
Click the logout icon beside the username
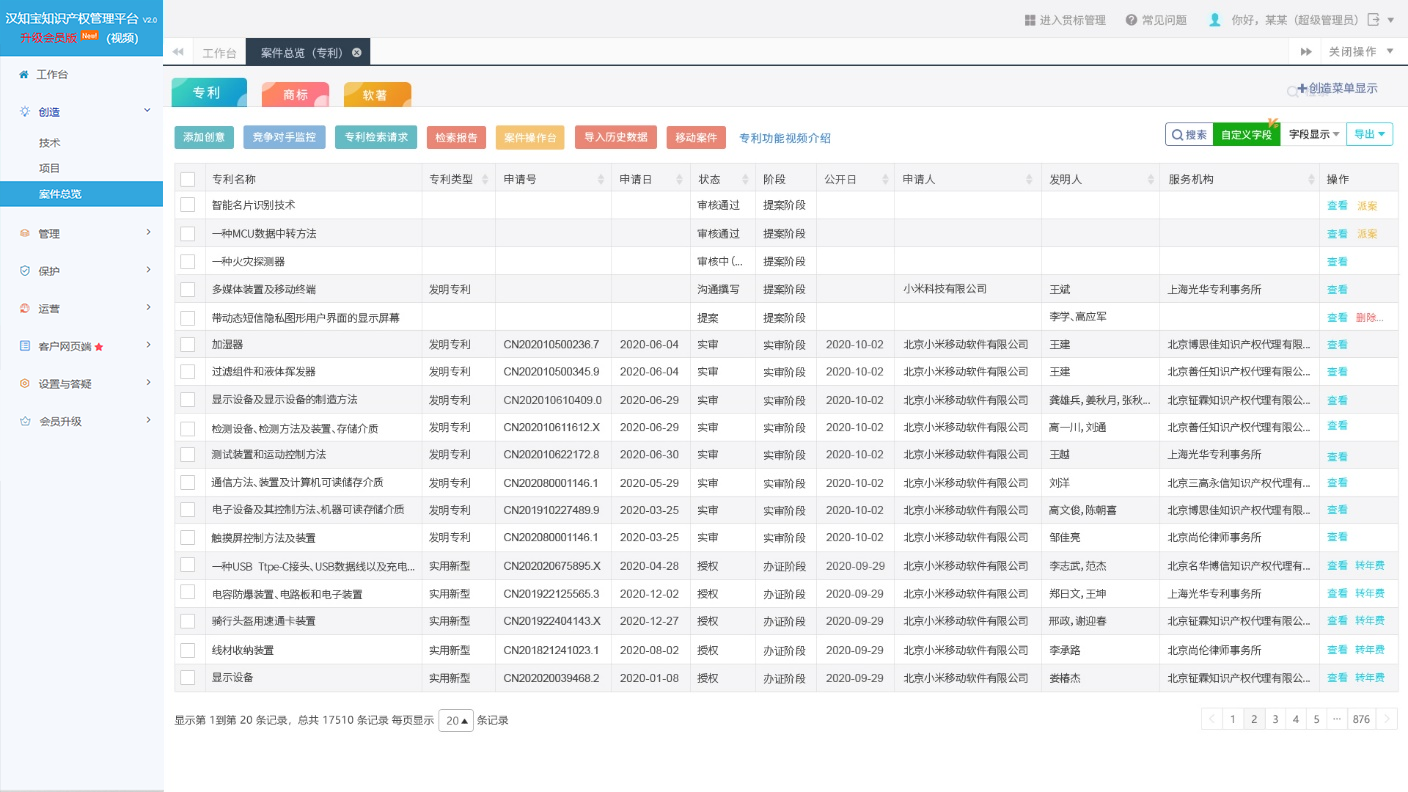[1374, 20]
